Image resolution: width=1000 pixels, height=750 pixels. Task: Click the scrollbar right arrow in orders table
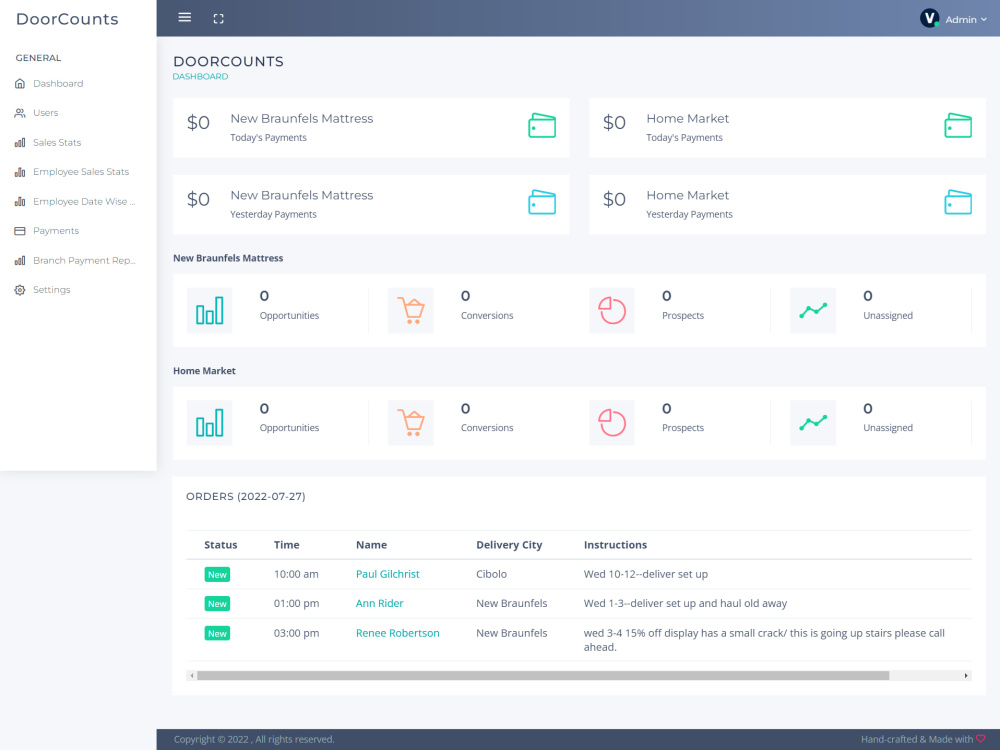966,675
